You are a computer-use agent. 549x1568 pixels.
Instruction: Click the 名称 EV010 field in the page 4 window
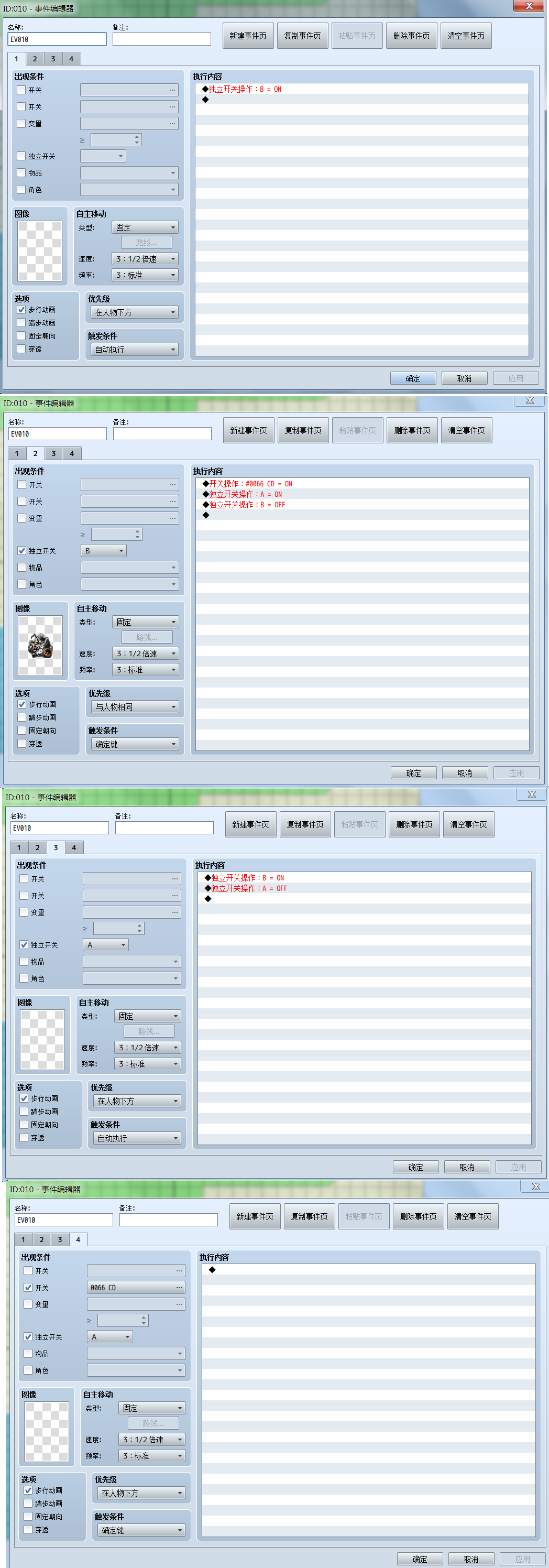63,1220
